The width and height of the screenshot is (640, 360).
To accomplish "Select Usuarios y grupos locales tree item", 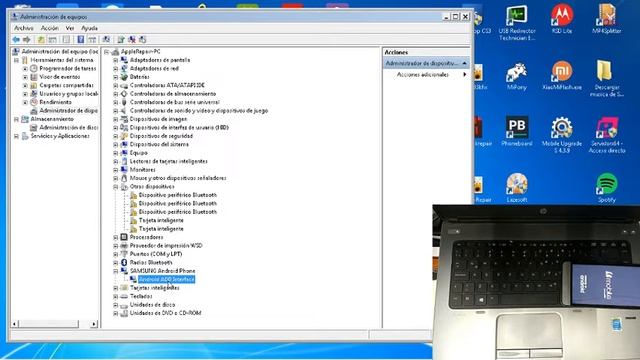I will pos(69,94).
